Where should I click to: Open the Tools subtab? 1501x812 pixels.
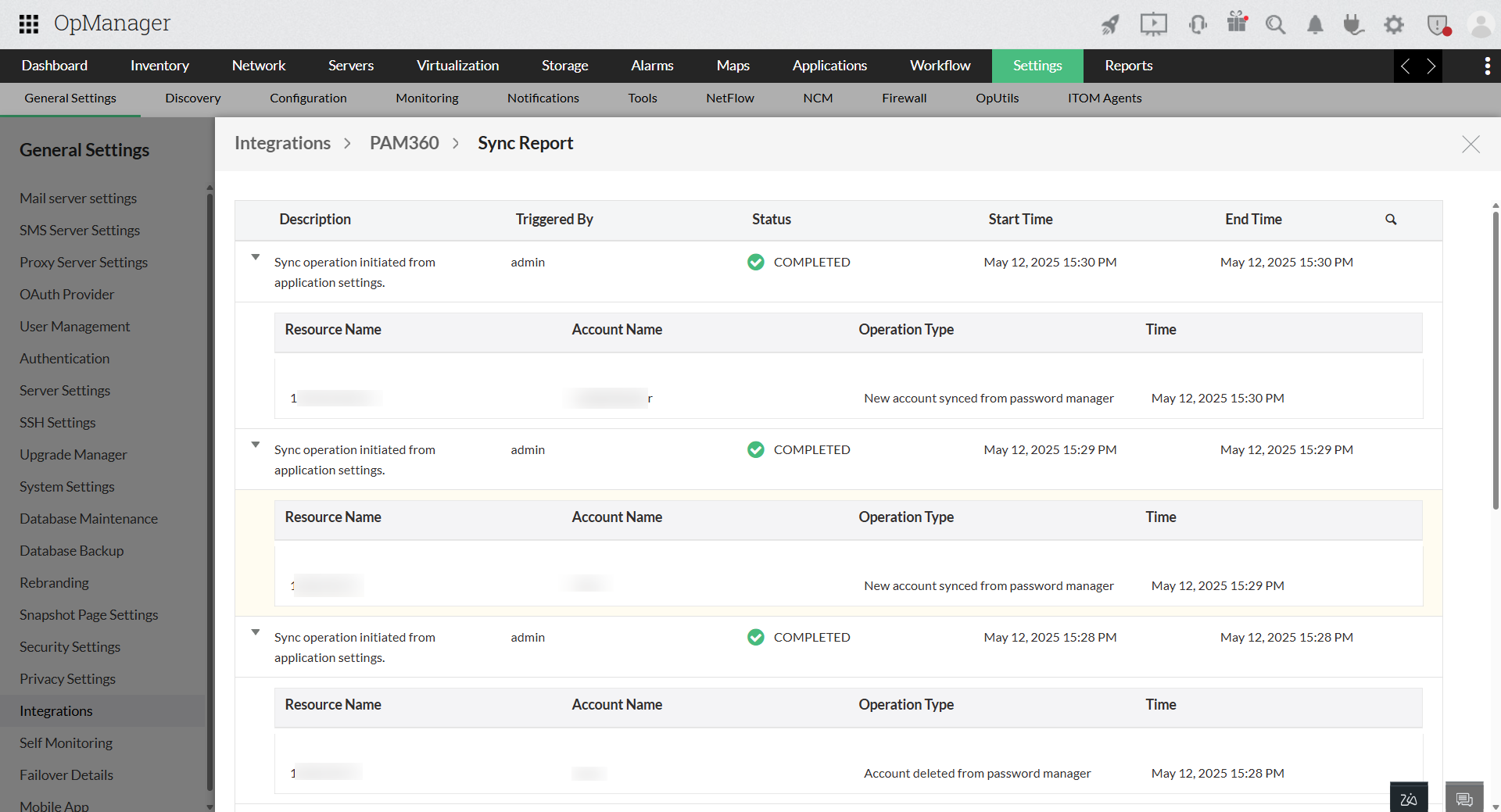point(643,98)
